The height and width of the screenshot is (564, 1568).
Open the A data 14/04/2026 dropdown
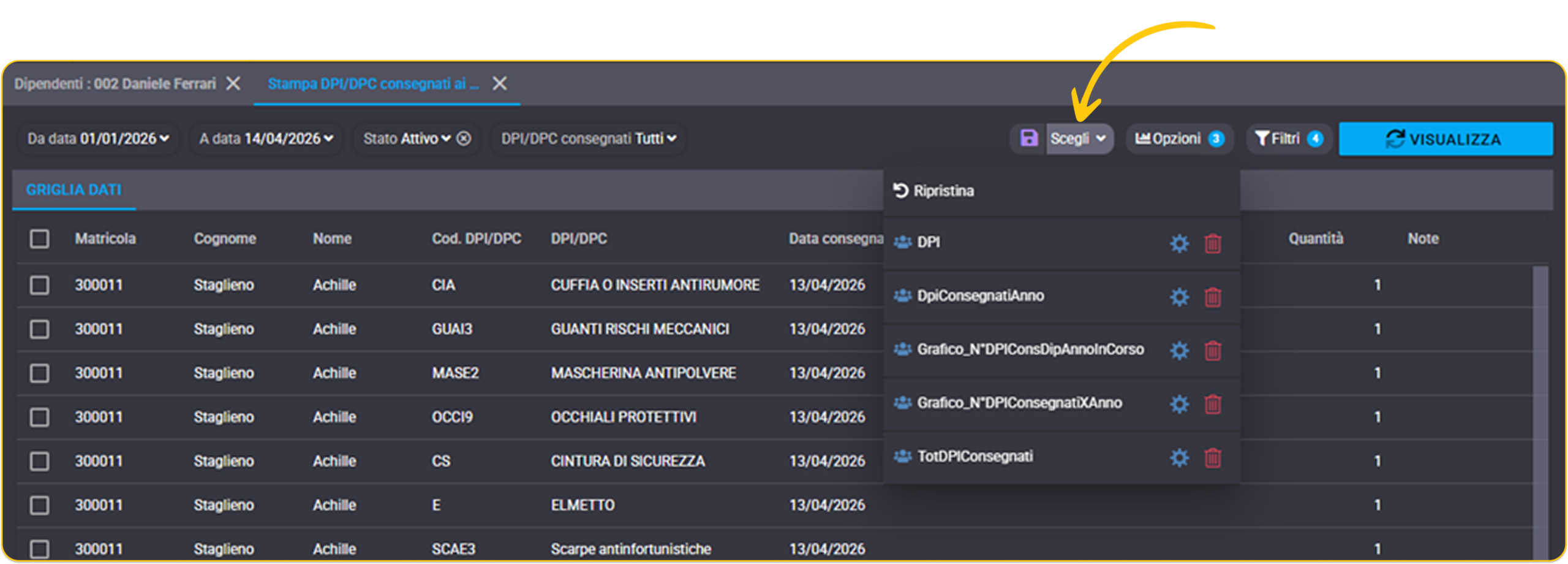266,139
